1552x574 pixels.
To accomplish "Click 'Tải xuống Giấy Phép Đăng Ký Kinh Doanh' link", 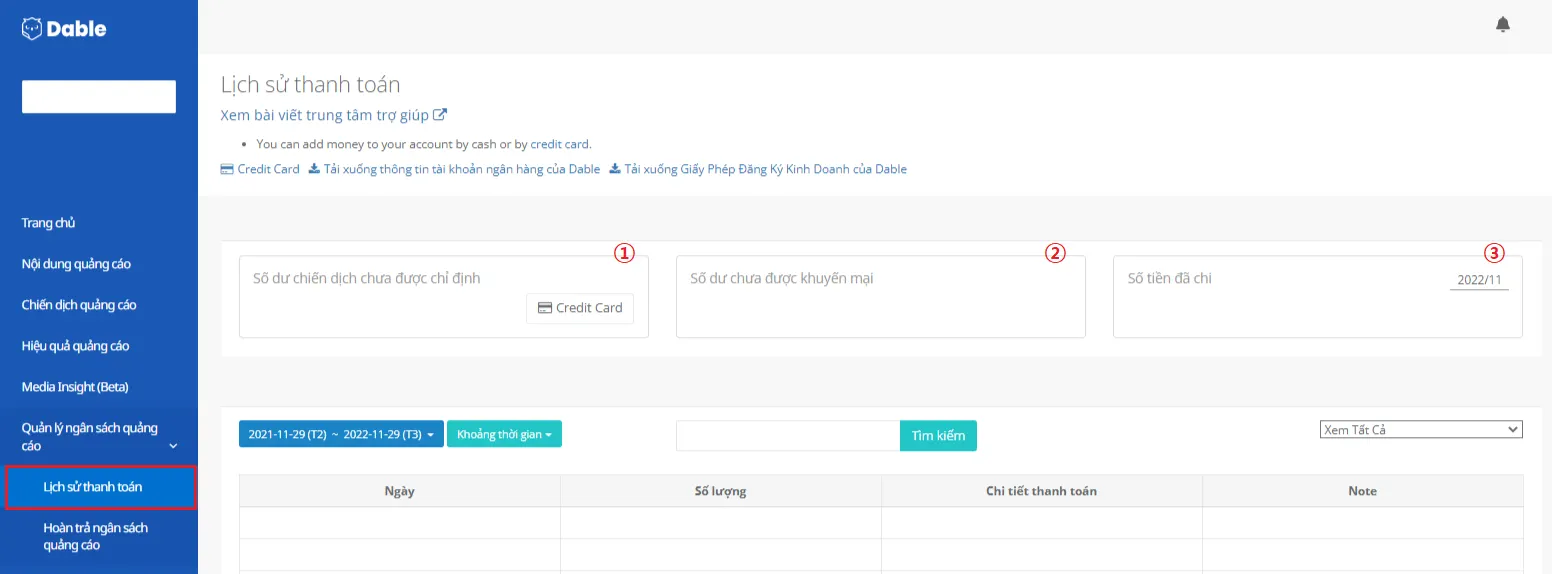I will pyautogui.click(x=765, y=169).
